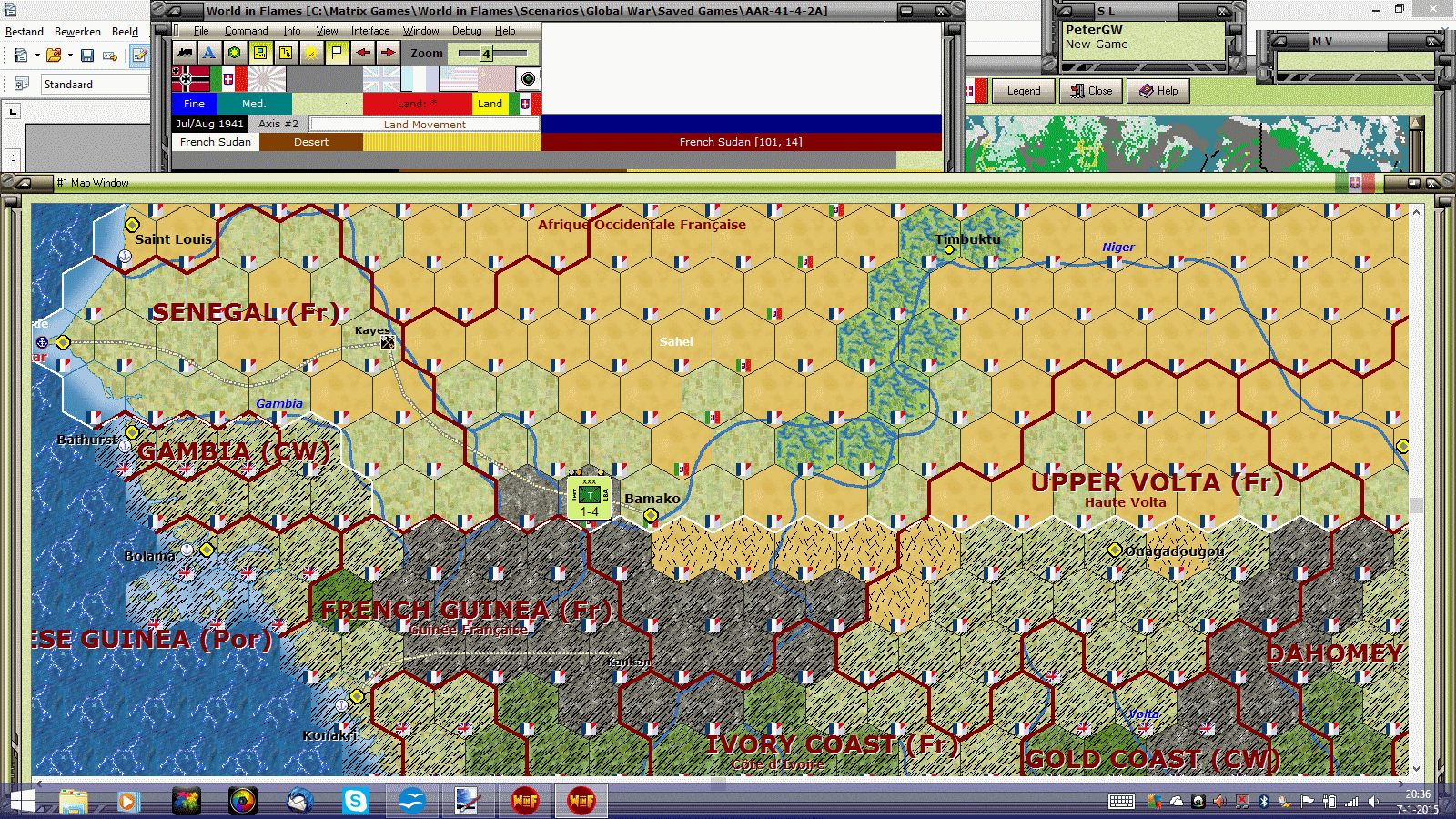The image size is (1456, 819).
Task: Click the Kayes rail marker on the map
Action: click(x=388, y=342)
